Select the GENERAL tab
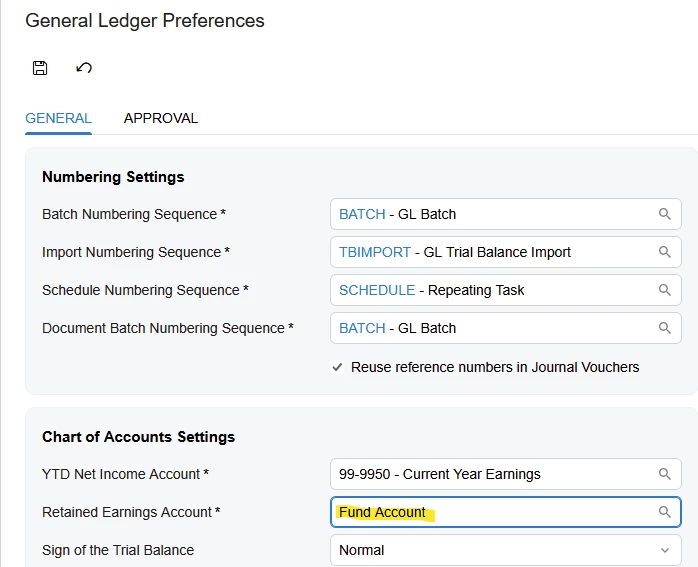This screenshot has height=567, width=698. point(58,118)
